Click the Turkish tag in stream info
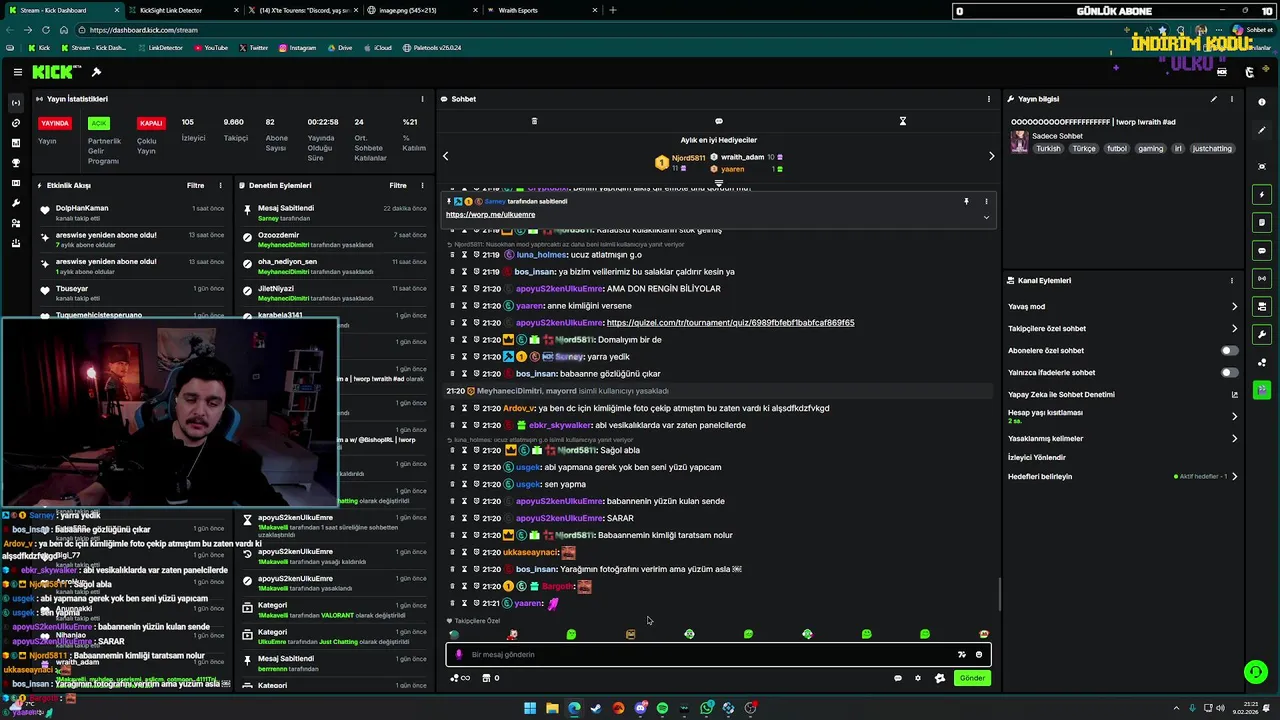The height and width of the screenshot is (720, 1280). click(1048, 149)
